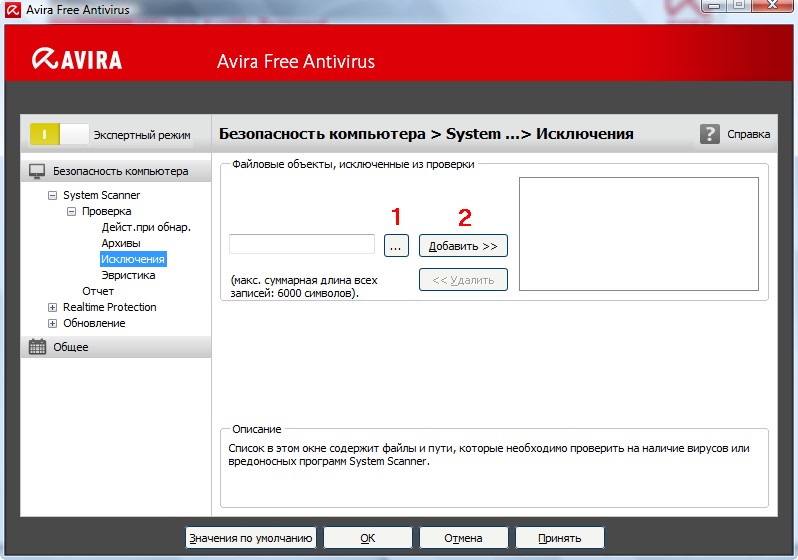This screenshot has height=560, width=798.
Task: Expand the Realtime Protection tree node
Action: tap(52, 307)
